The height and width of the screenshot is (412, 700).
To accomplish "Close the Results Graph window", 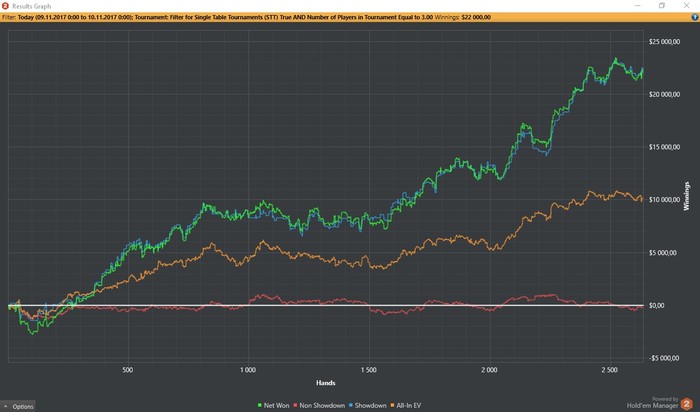I will [x=686, y=6].
